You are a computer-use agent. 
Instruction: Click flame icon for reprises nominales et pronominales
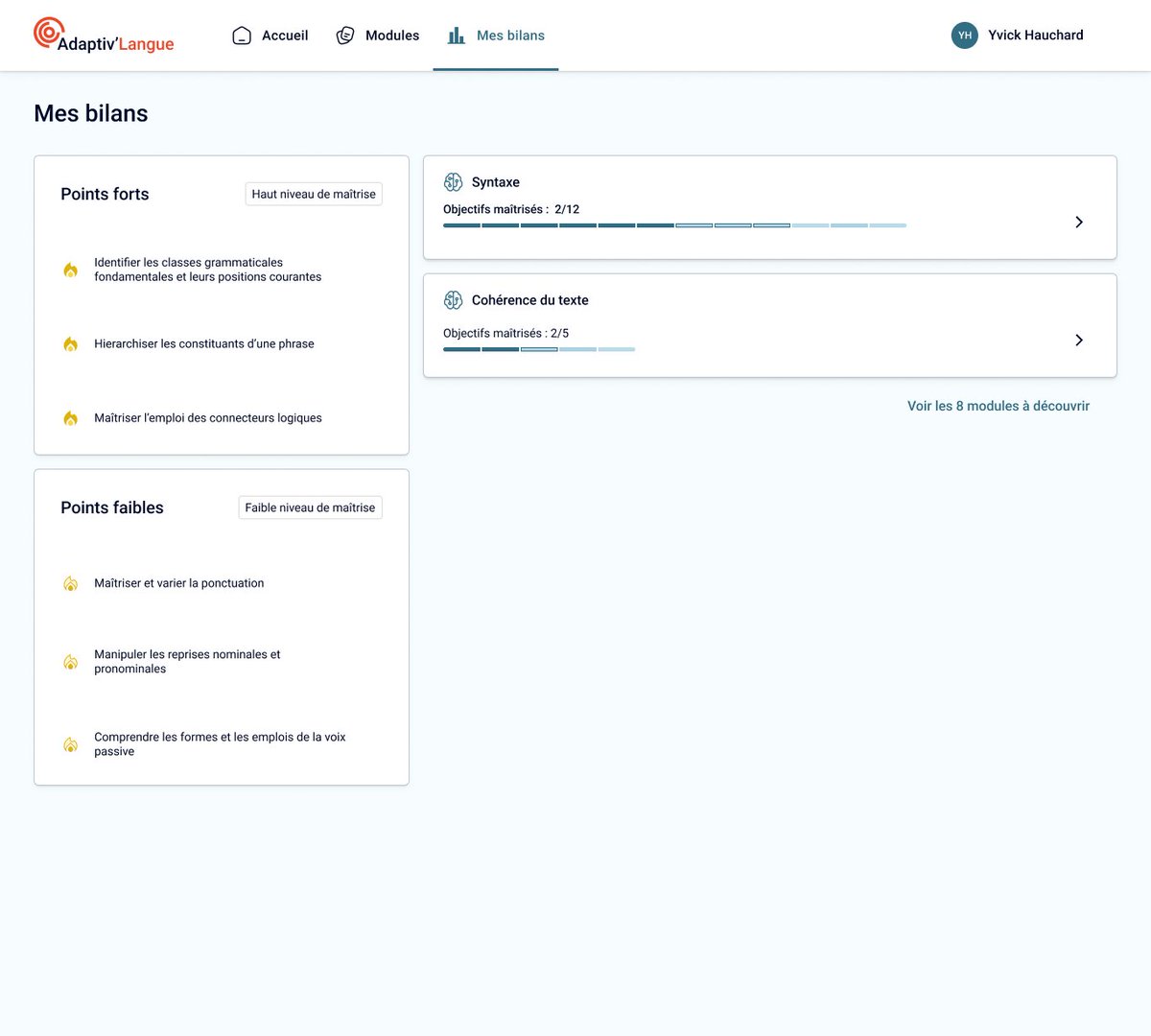[70, 662]
